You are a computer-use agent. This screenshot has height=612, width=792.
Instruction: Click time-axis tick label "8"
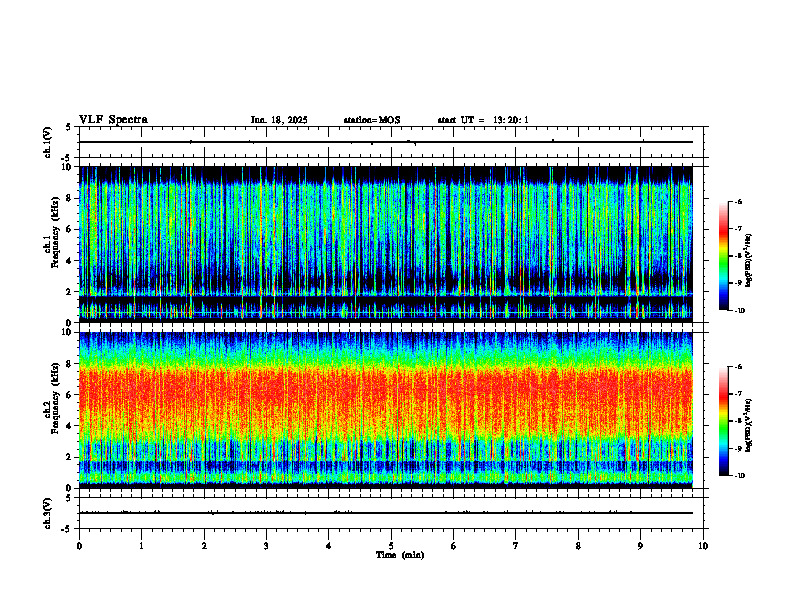click(578, 546)
